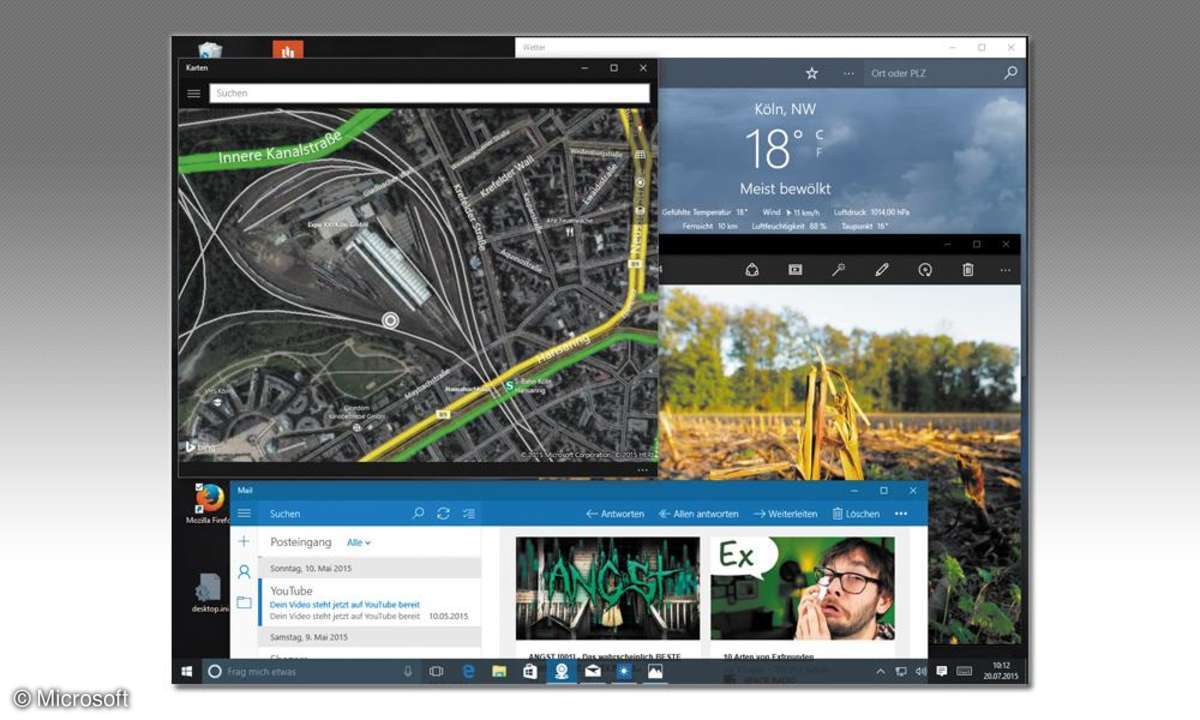
Task: Open the three-dot menu at Karten window bottom
Action: (642, 469)
